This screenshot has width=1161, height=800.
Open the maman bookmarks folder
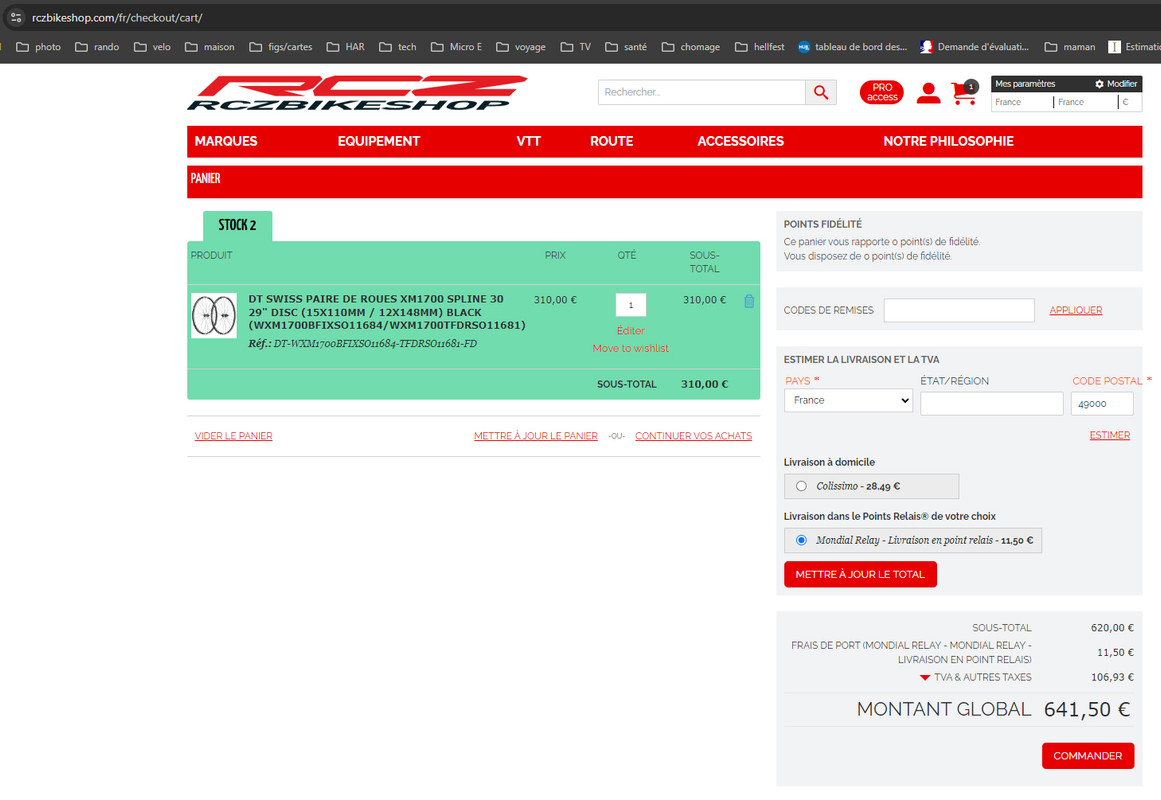(1069, 47)
